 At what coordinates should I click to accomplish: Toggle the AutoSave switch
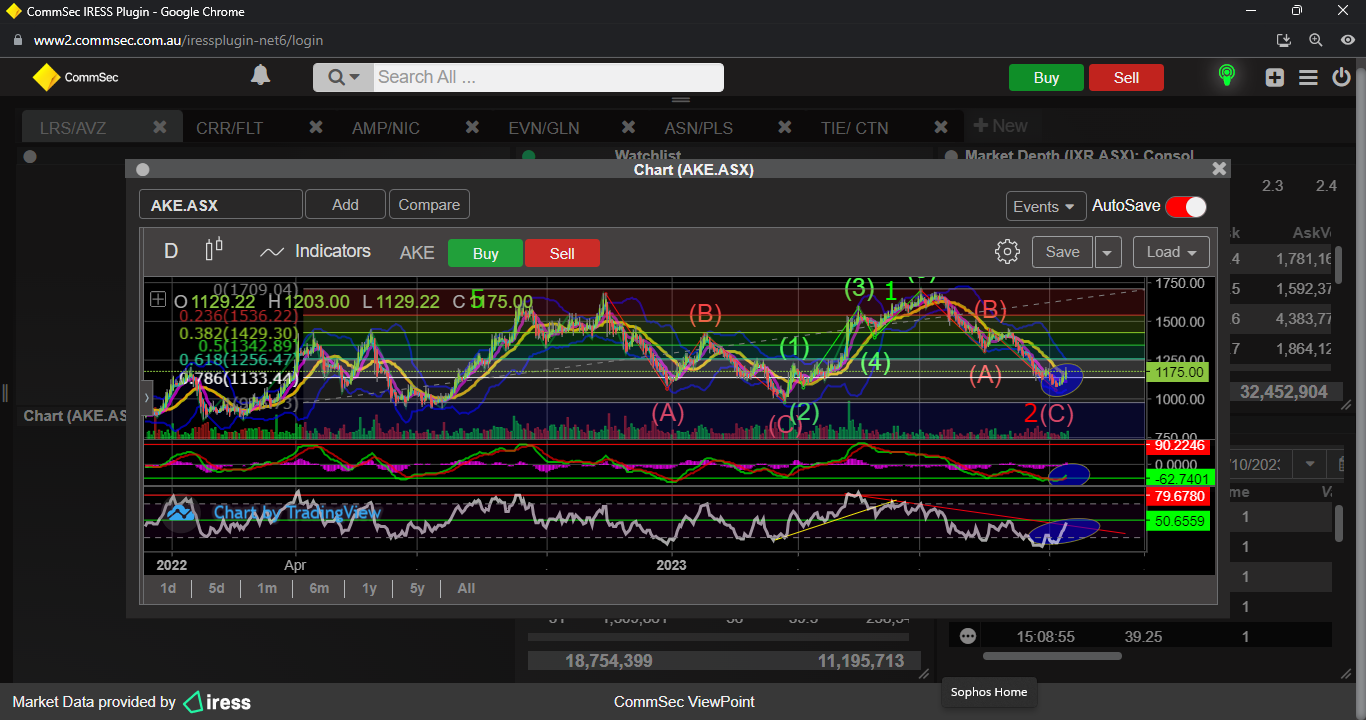tap(1186, 206)
